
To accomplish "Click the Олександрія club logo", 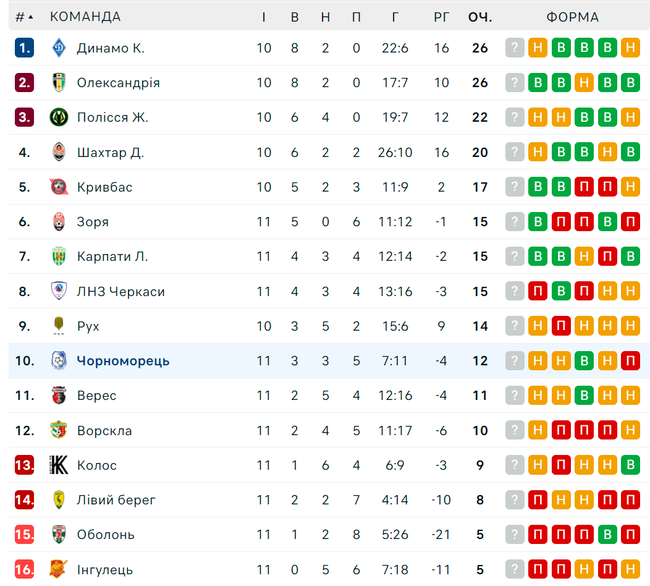I will (x=59, y=82).
